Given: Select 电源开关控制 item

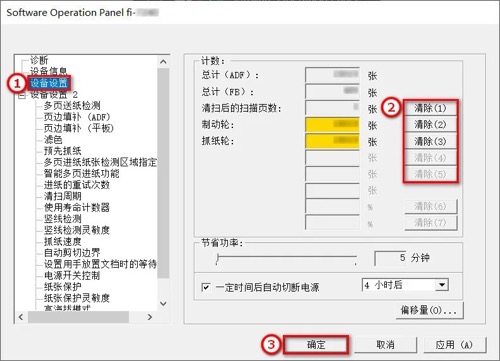Looking at the screenshot, I should pyautogui.click(x=72, y=275).
